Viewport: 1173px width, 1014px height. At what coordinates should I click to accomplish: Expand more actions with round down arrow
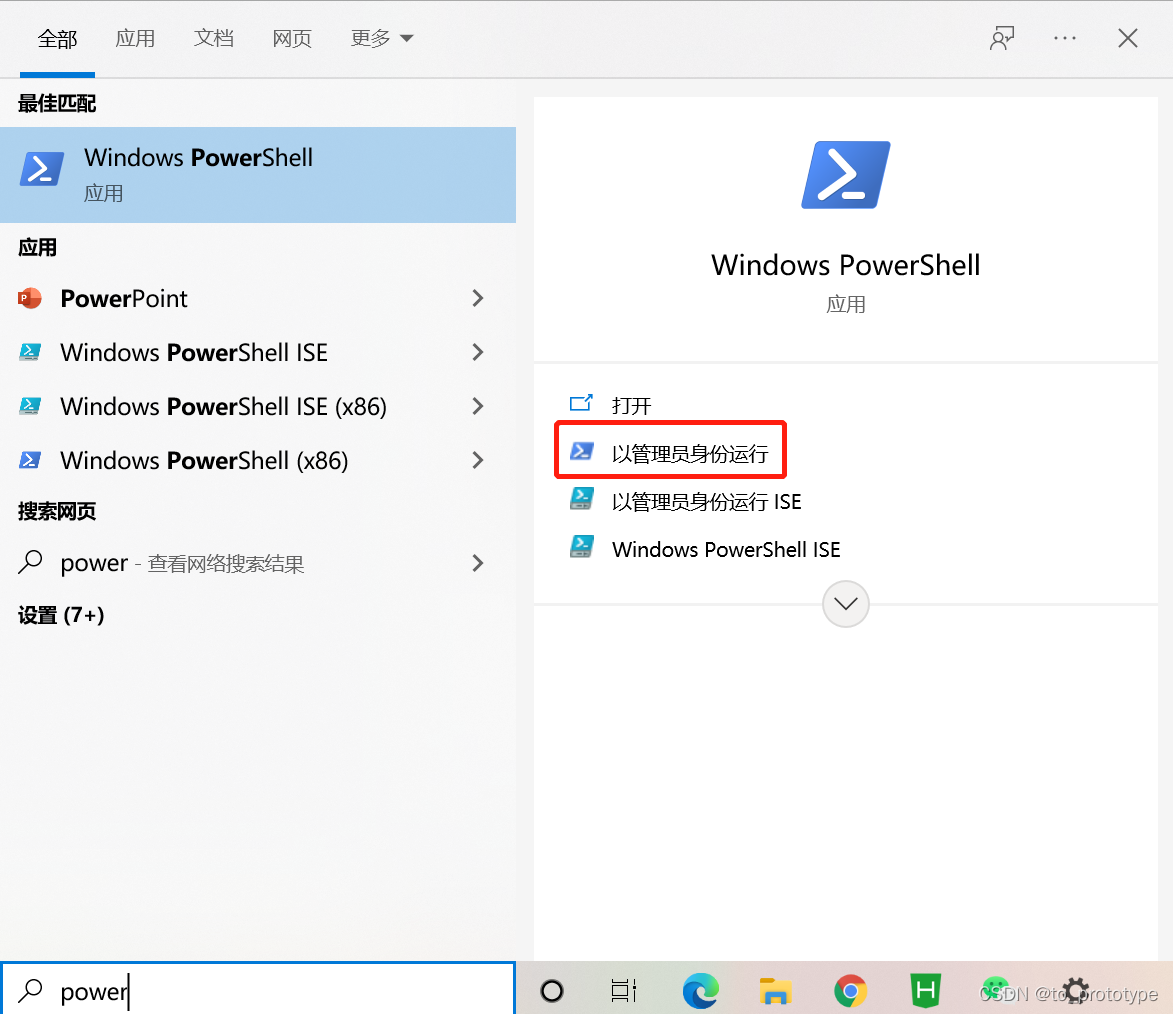click(845, 604)
